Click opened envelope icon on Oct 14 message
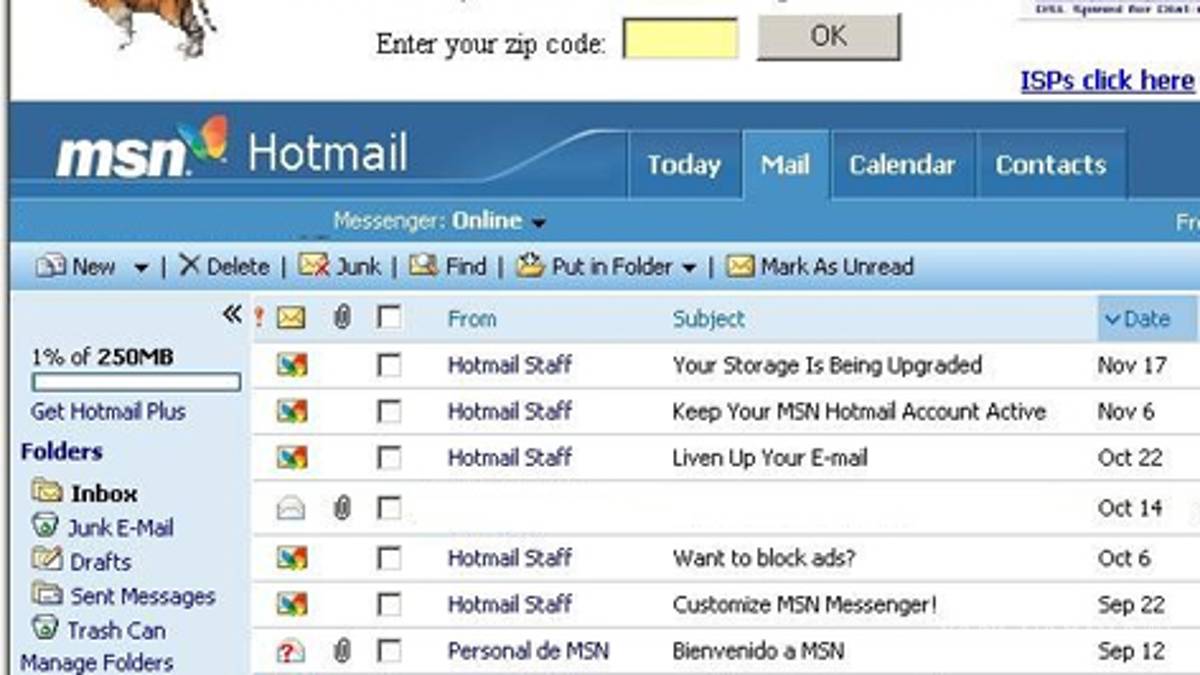 (291, 508)
